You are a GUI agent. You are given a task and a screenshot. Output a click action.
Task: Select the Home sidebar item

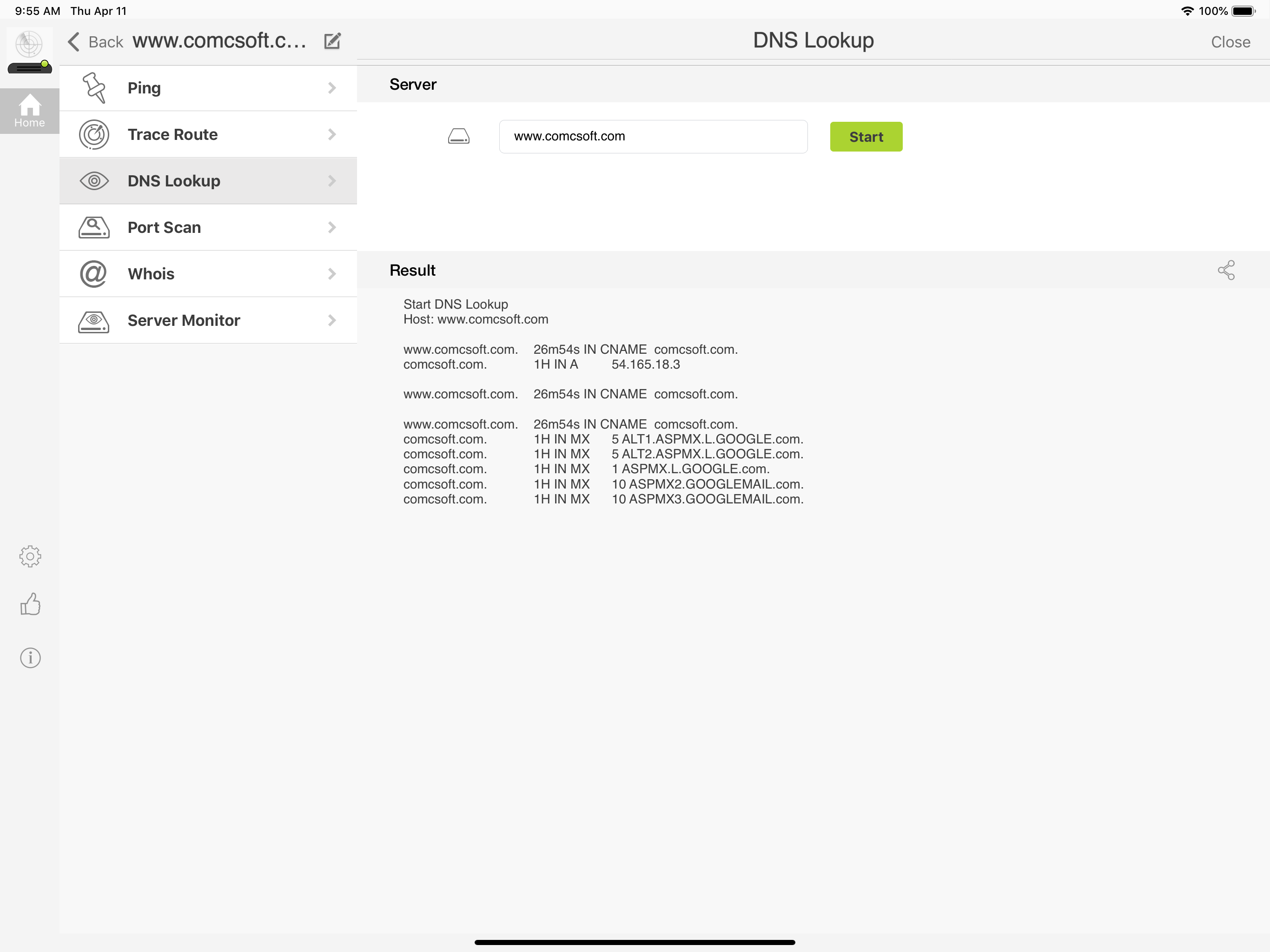click(x=30, y=111)
